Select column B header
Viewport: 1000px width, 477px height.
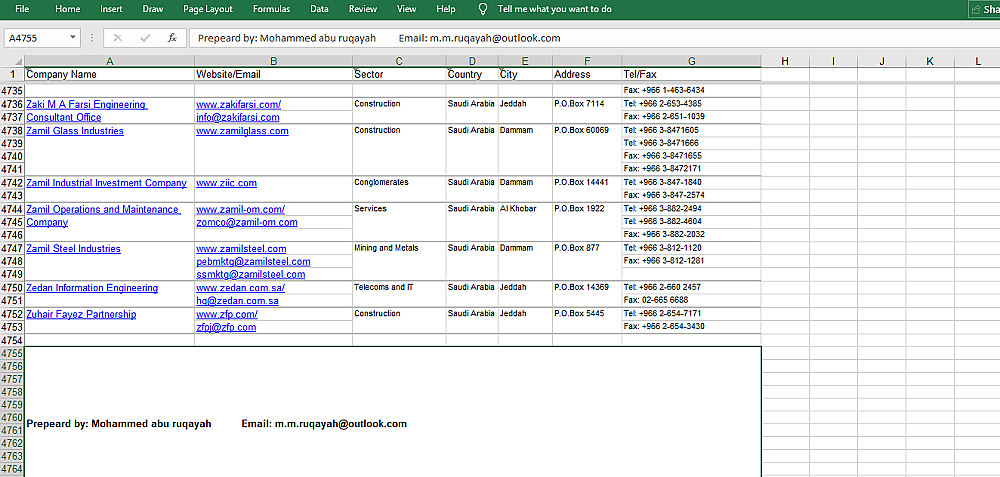[x=274, y=61]
